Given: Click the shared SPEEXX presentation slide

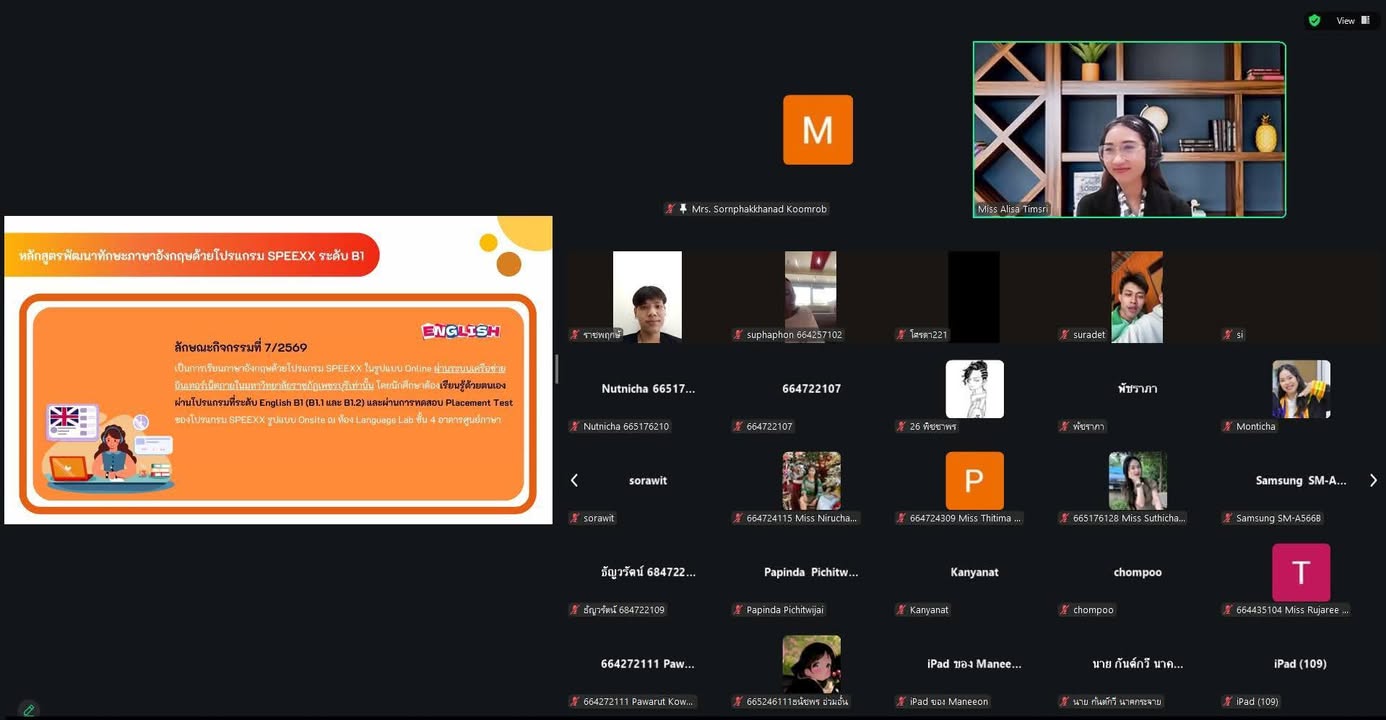Looking at the screenshot, I should pos(278,370).
